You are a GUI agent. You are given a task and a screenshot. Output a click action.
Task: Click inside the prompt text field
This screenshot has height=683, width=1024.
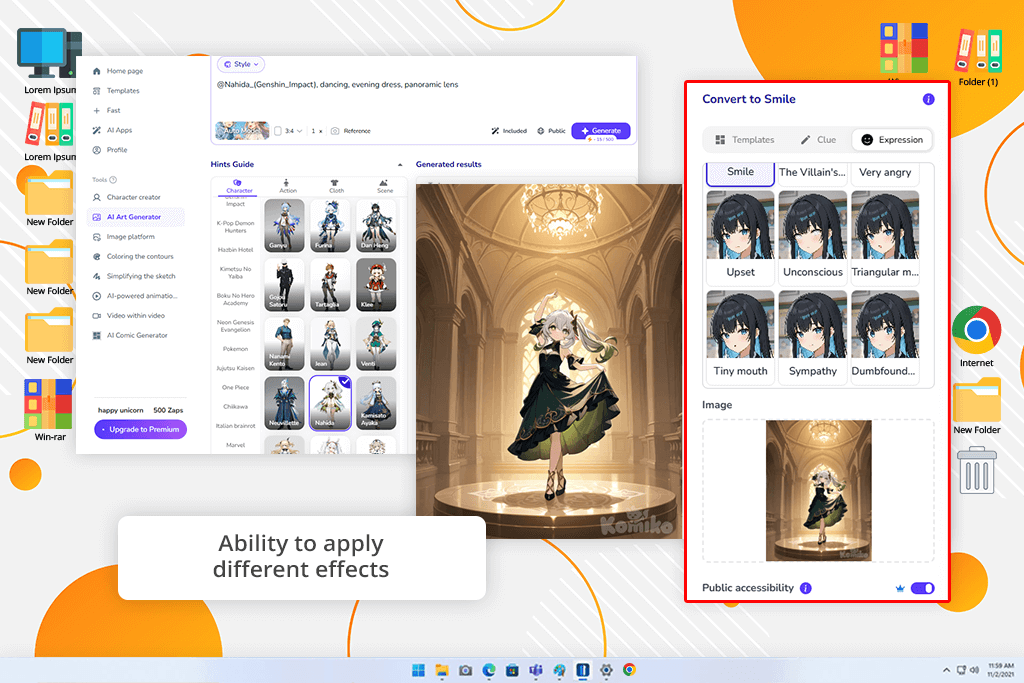(423, 97)
